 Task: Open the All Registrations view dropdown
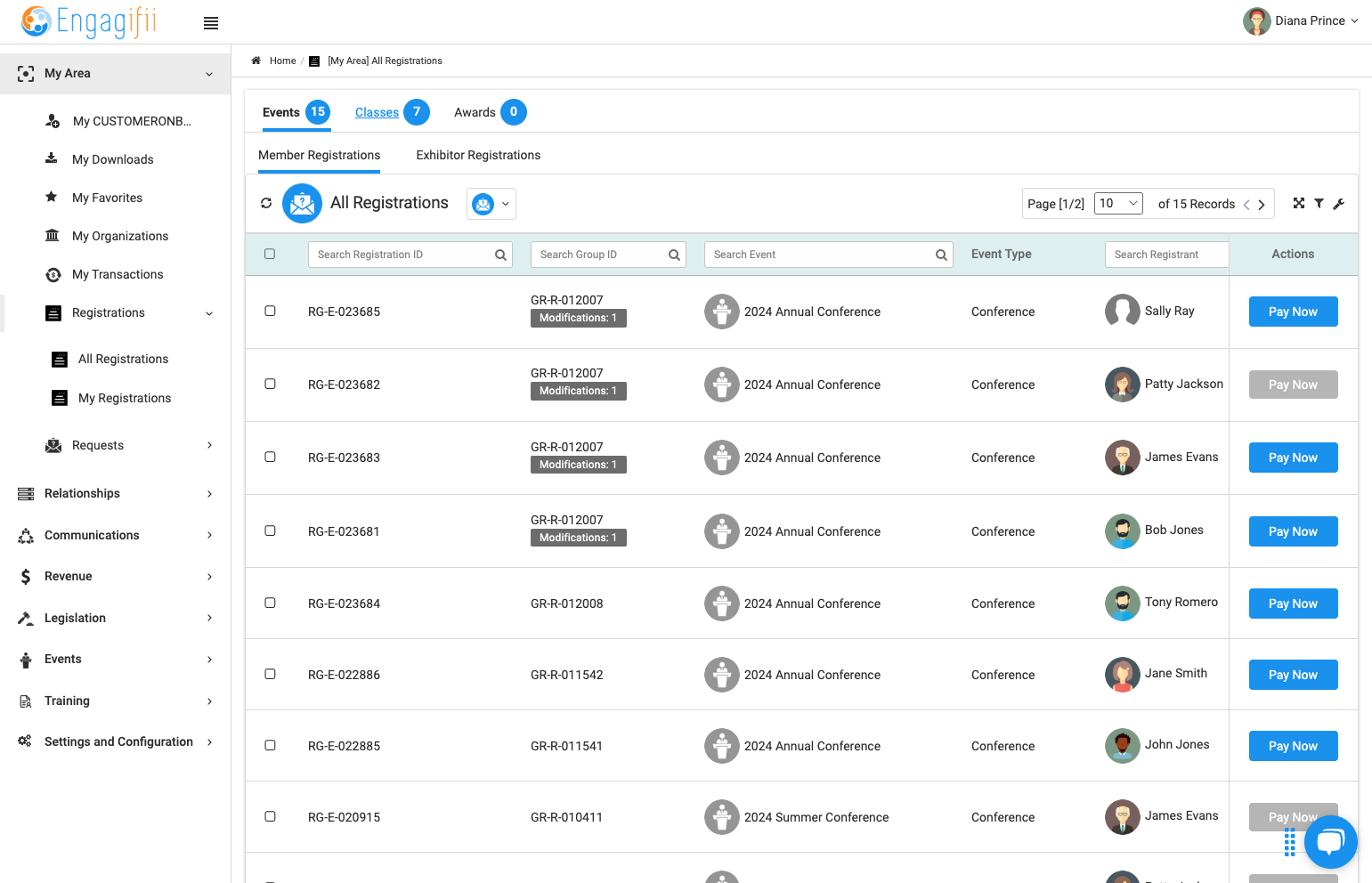491,204
